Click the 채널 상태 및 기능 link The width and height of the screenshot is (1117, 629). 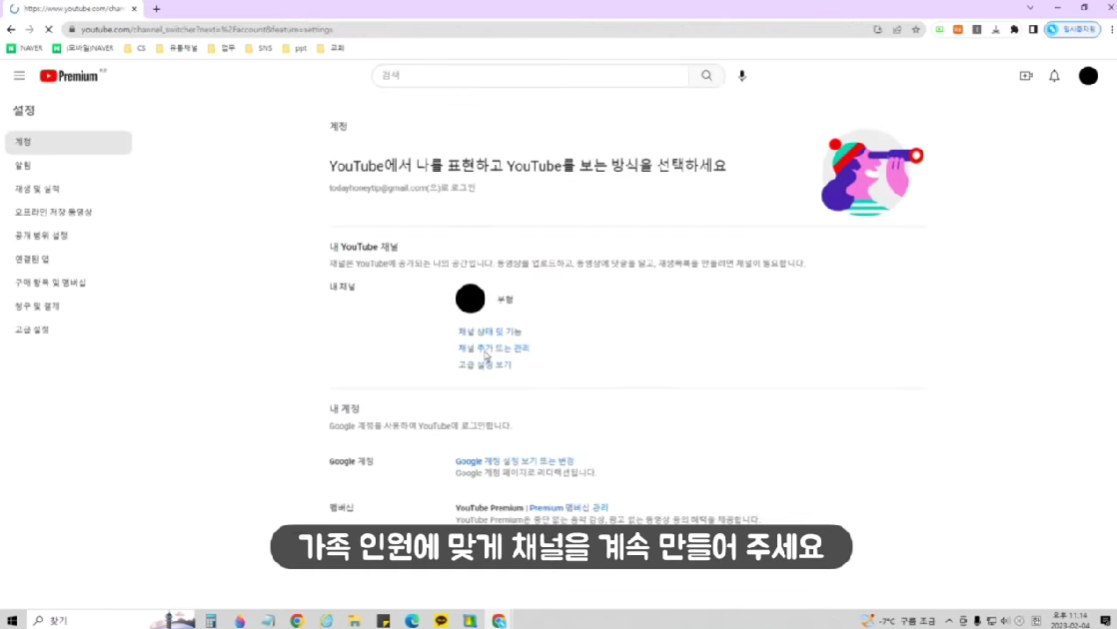[x=489, y=332]
